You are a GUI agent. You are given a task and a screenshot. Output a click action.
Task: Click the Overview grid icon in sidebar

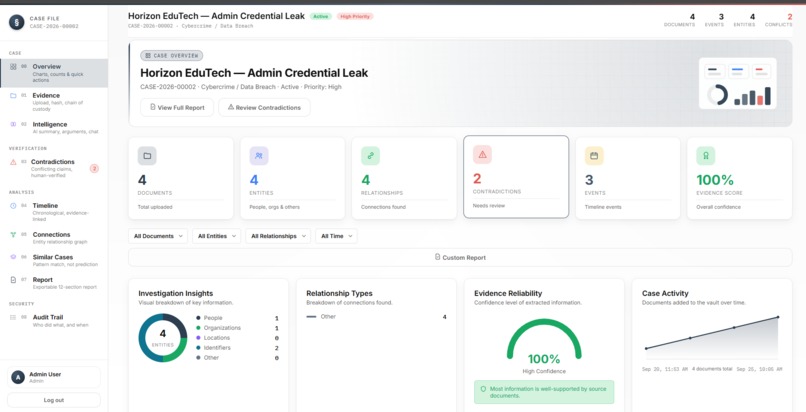point(13,67)
